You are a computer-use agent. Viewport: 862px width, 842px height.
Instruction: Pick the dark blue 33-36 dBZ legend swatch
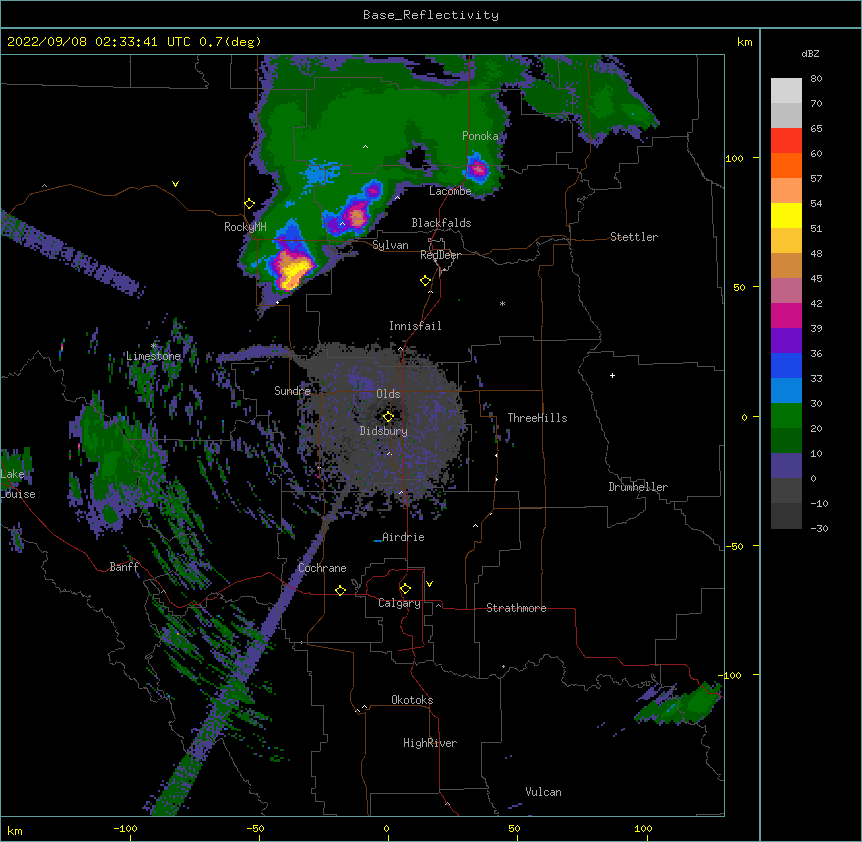786,365
